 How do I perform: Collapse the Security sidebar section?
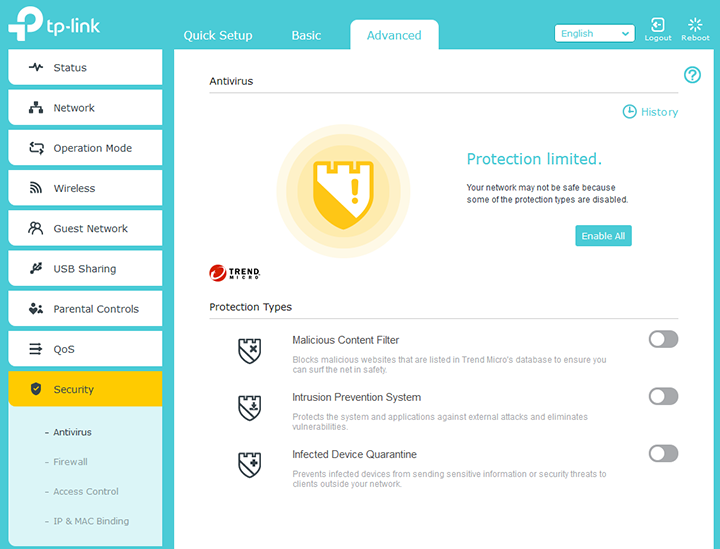coord(85,389)
